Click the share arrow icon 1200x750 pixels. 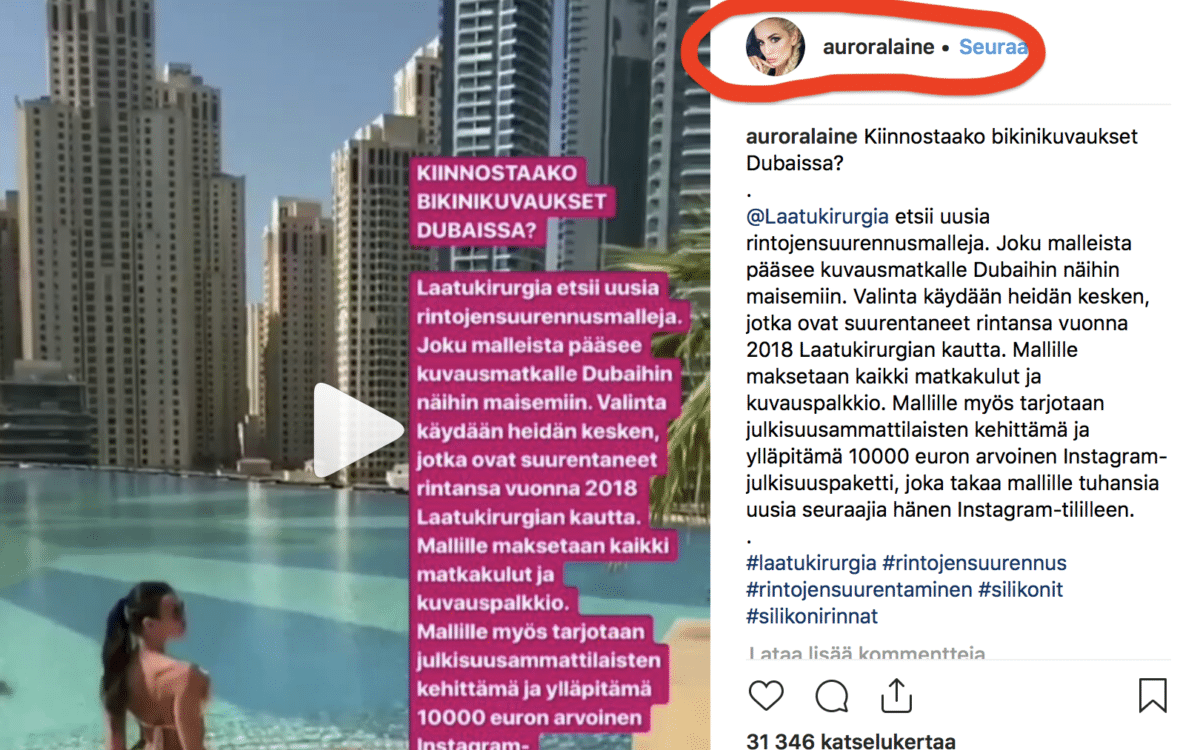coord(897,694)
